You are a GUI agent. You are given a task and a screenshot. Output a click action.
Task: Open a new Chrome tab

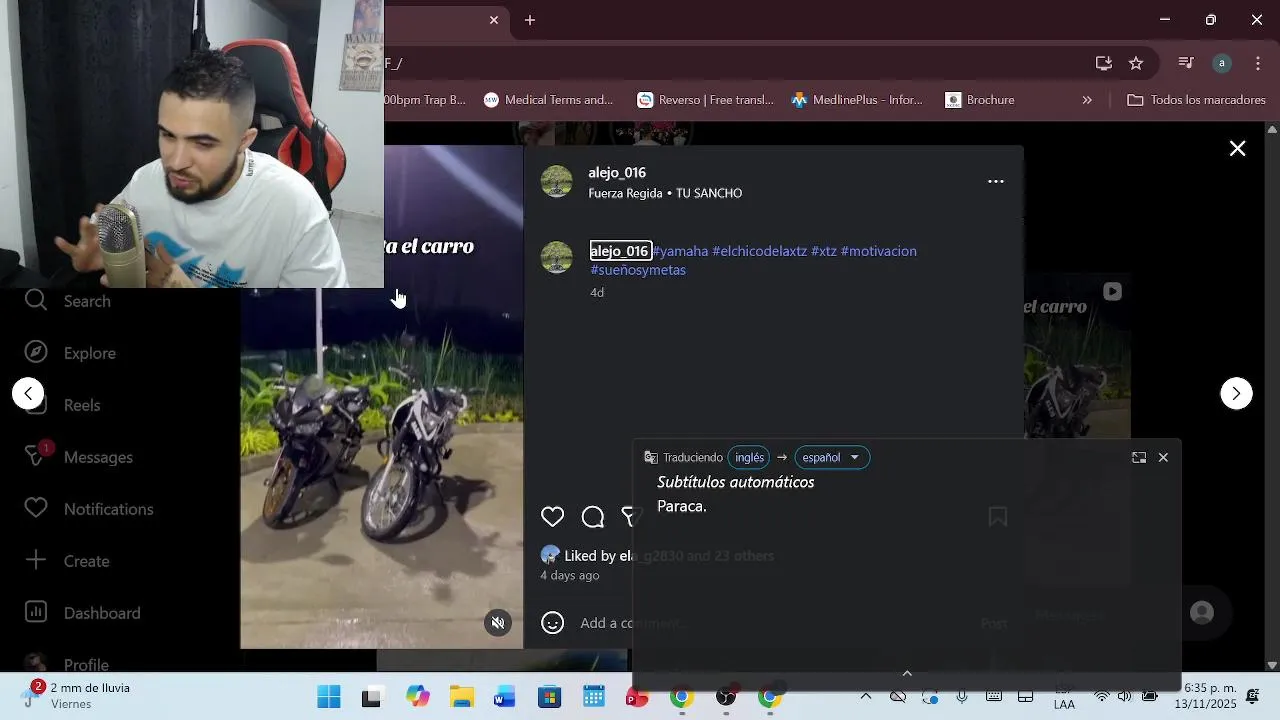coord(530,20)
